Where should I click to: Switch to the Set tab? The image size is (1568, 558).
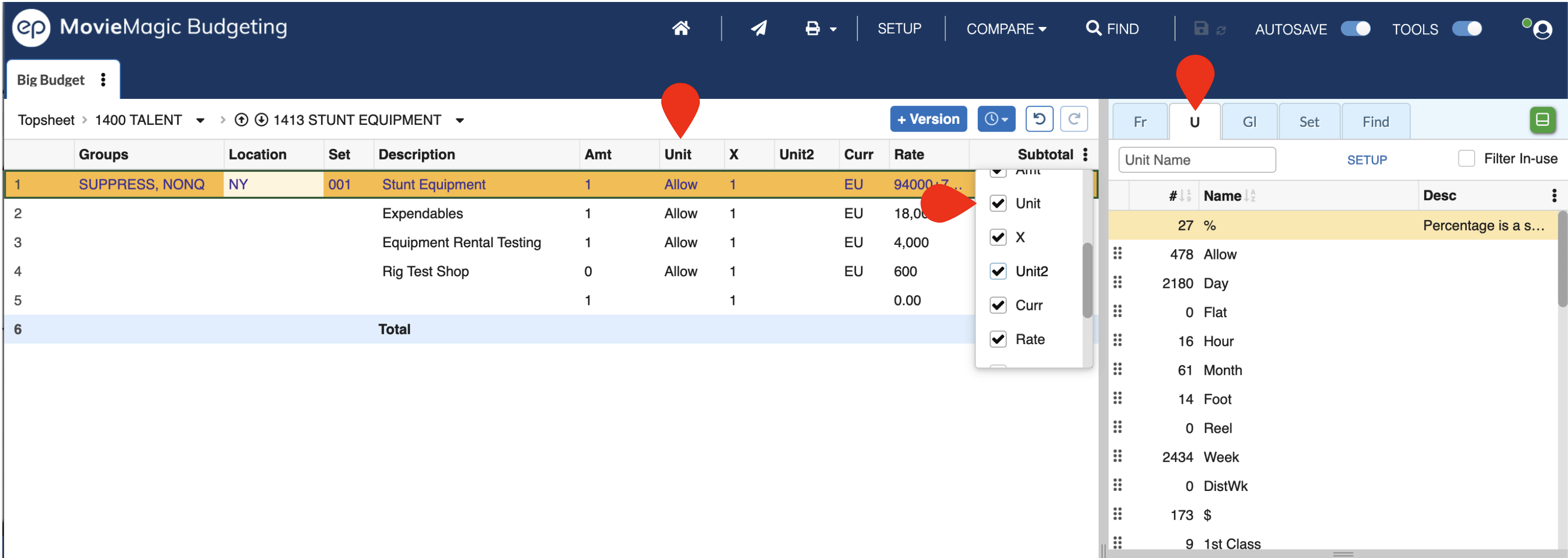coord(1309,122)
